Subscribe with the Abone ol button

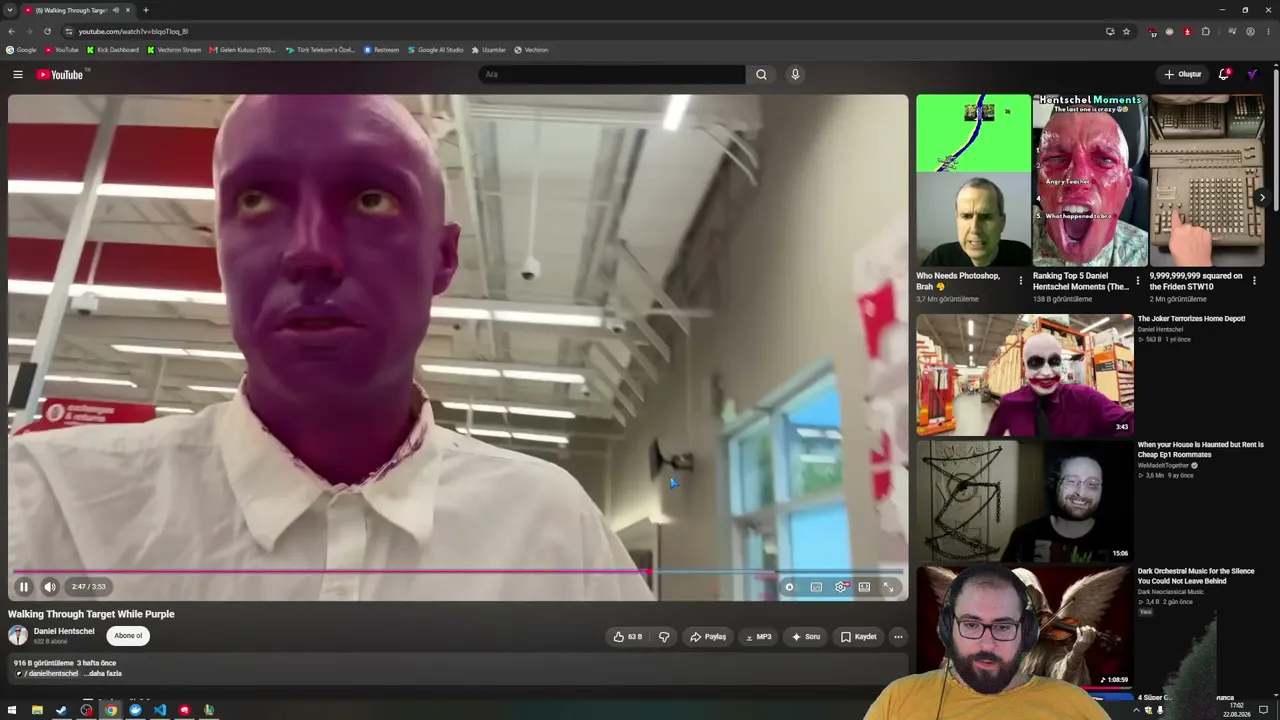[128, 636]
